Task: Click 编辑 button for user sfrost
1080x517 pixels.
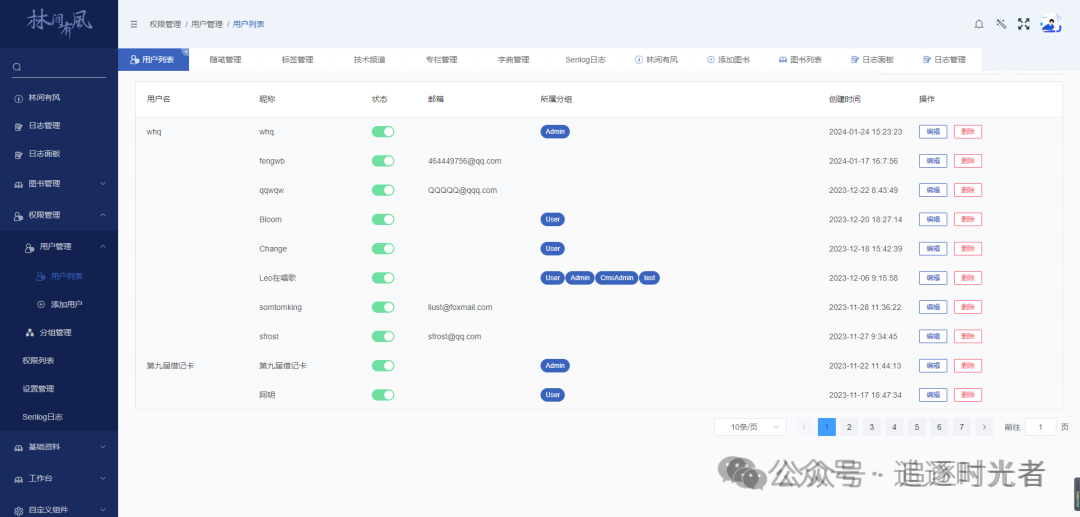Action: coord(933,337)
